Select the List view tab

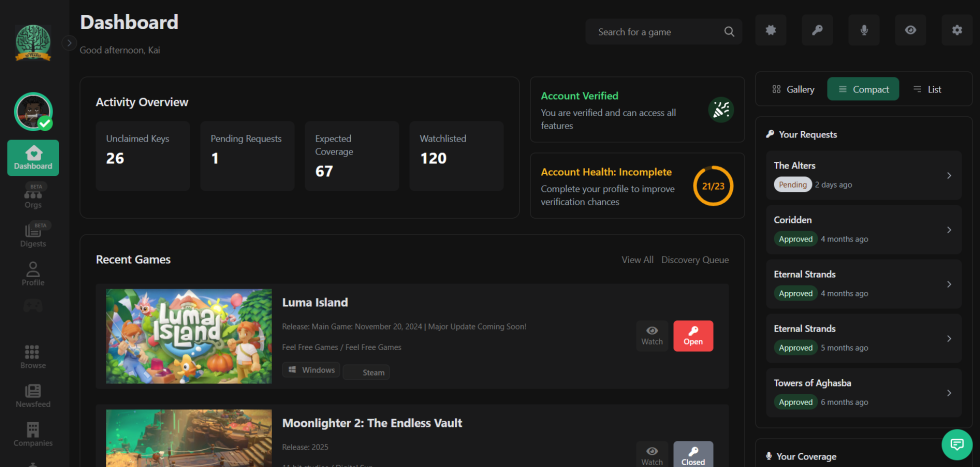927,89
